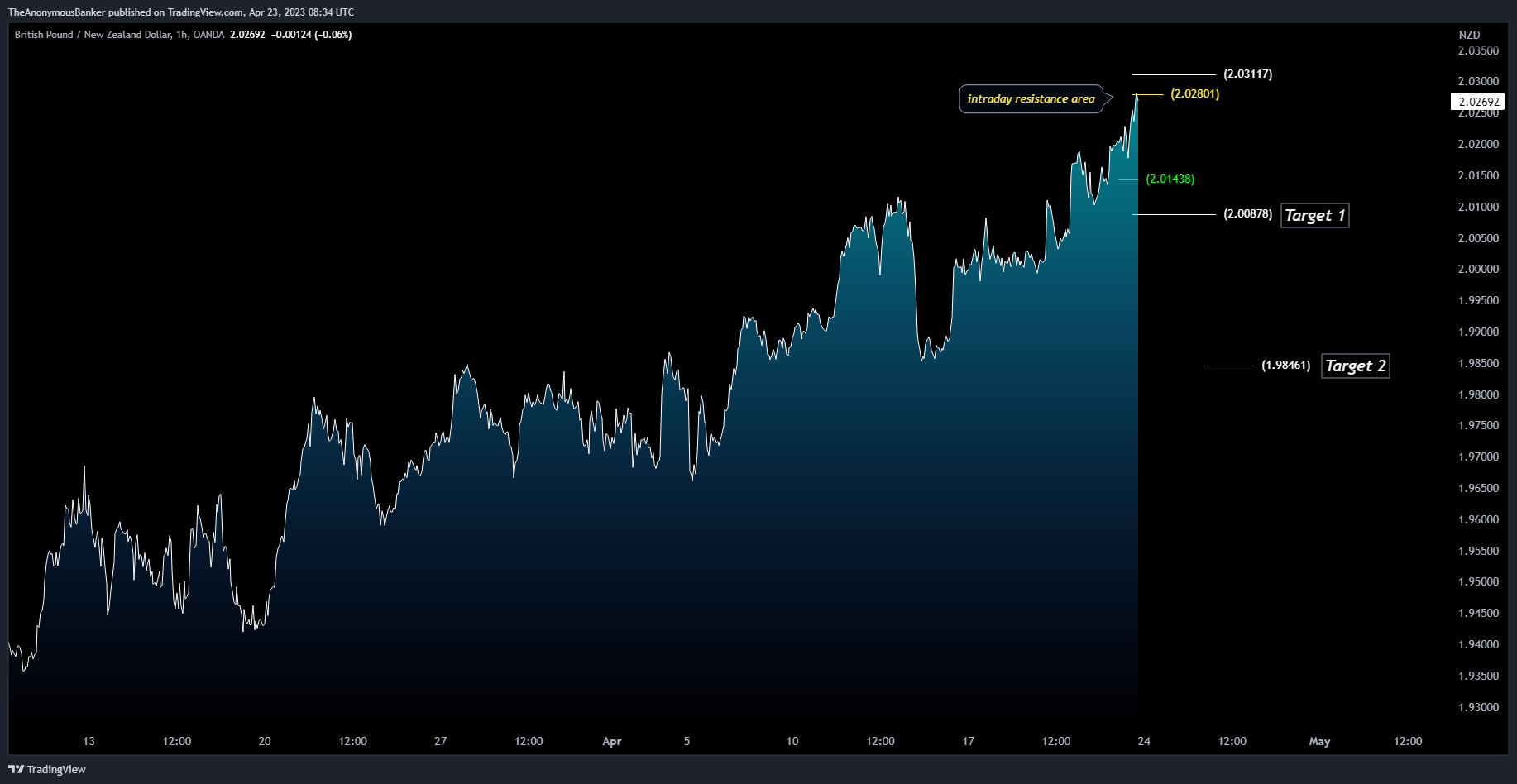Click the 2.00000 price axis value

click(1478, 269)
